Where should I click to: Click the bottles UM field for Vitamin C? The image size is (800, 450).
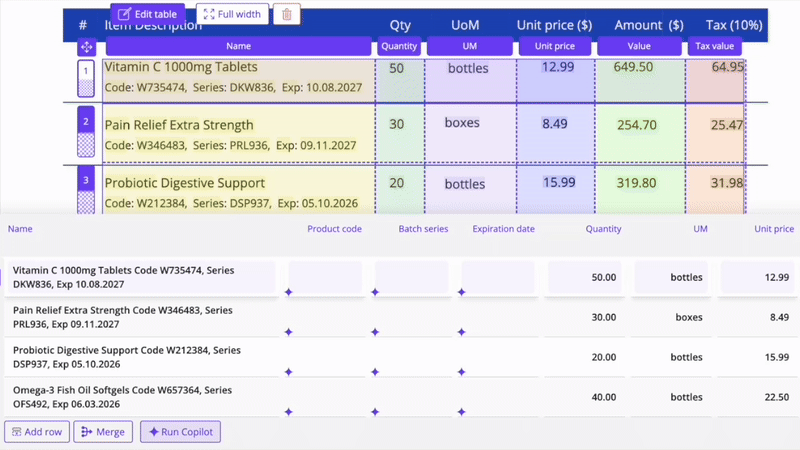671,277
